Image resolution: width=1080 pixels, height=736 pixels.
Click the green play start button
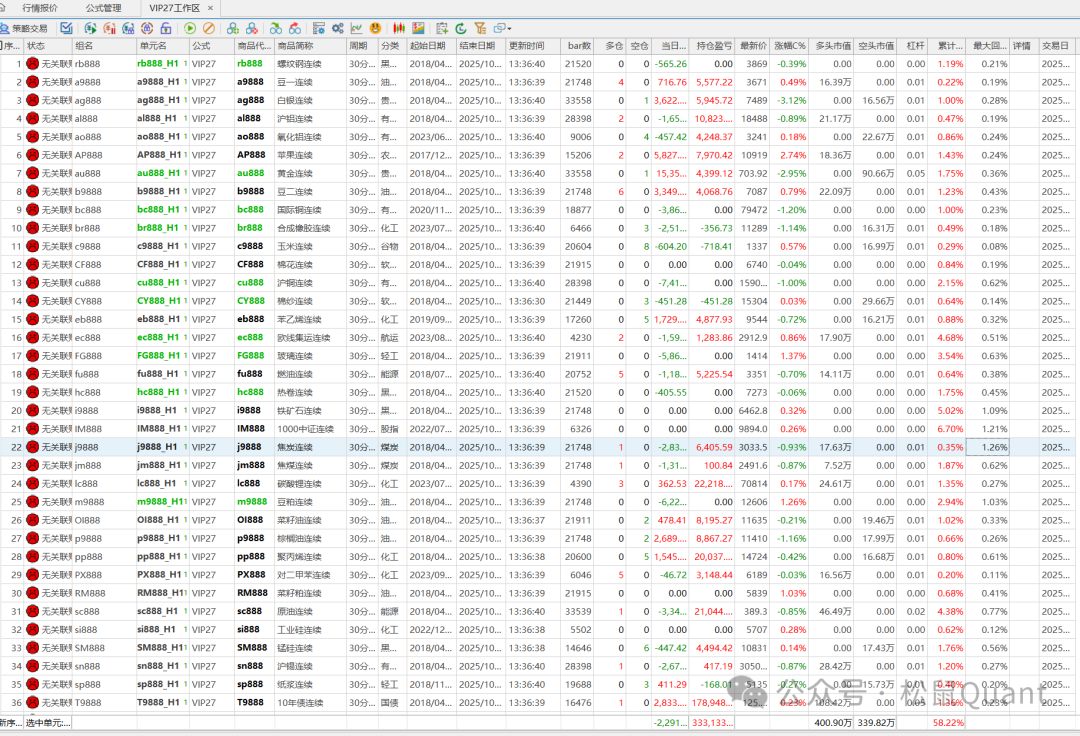click(x=190, y=28)
